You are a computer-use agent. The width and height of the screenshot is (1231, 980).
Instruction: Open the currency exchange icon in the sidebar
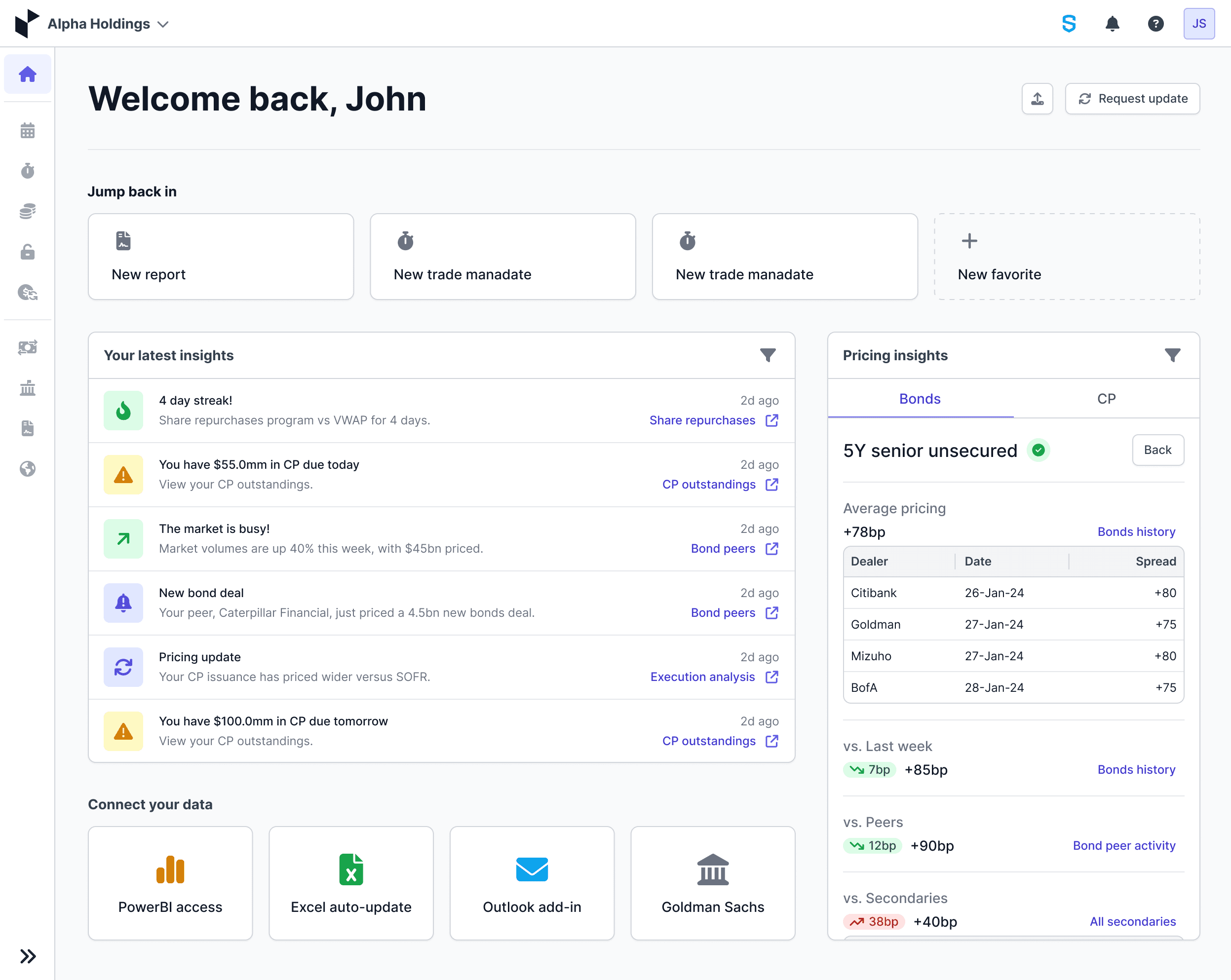28,292
